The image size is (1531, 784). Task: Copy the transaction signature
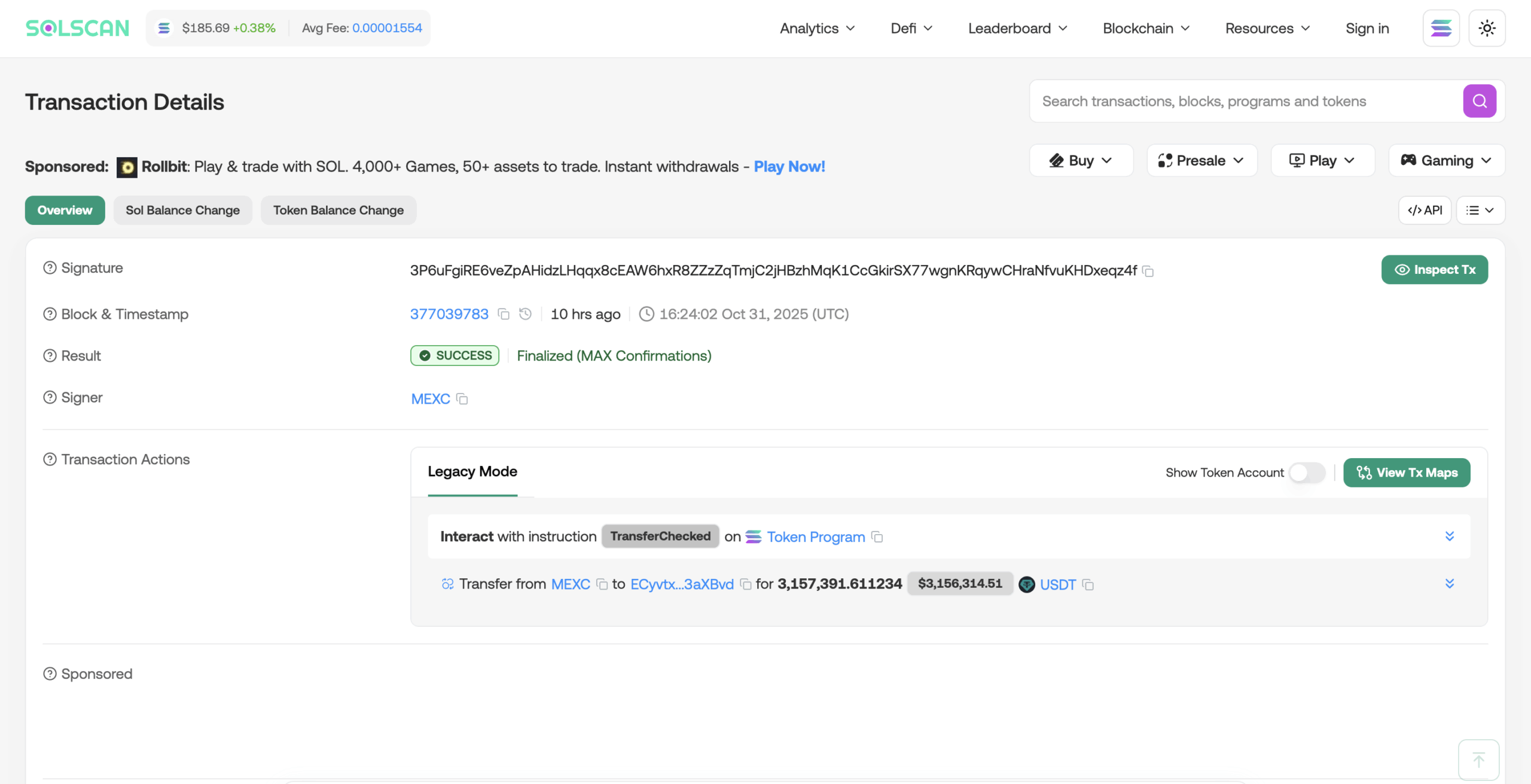(x=1148, y=271)
